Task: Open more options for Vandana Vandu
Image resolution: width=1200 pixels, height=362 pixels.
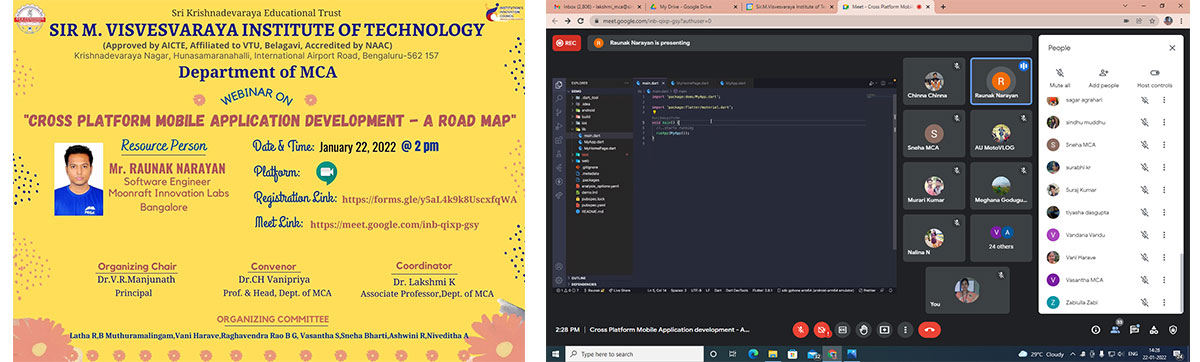Action: (x=1164, y=234)
